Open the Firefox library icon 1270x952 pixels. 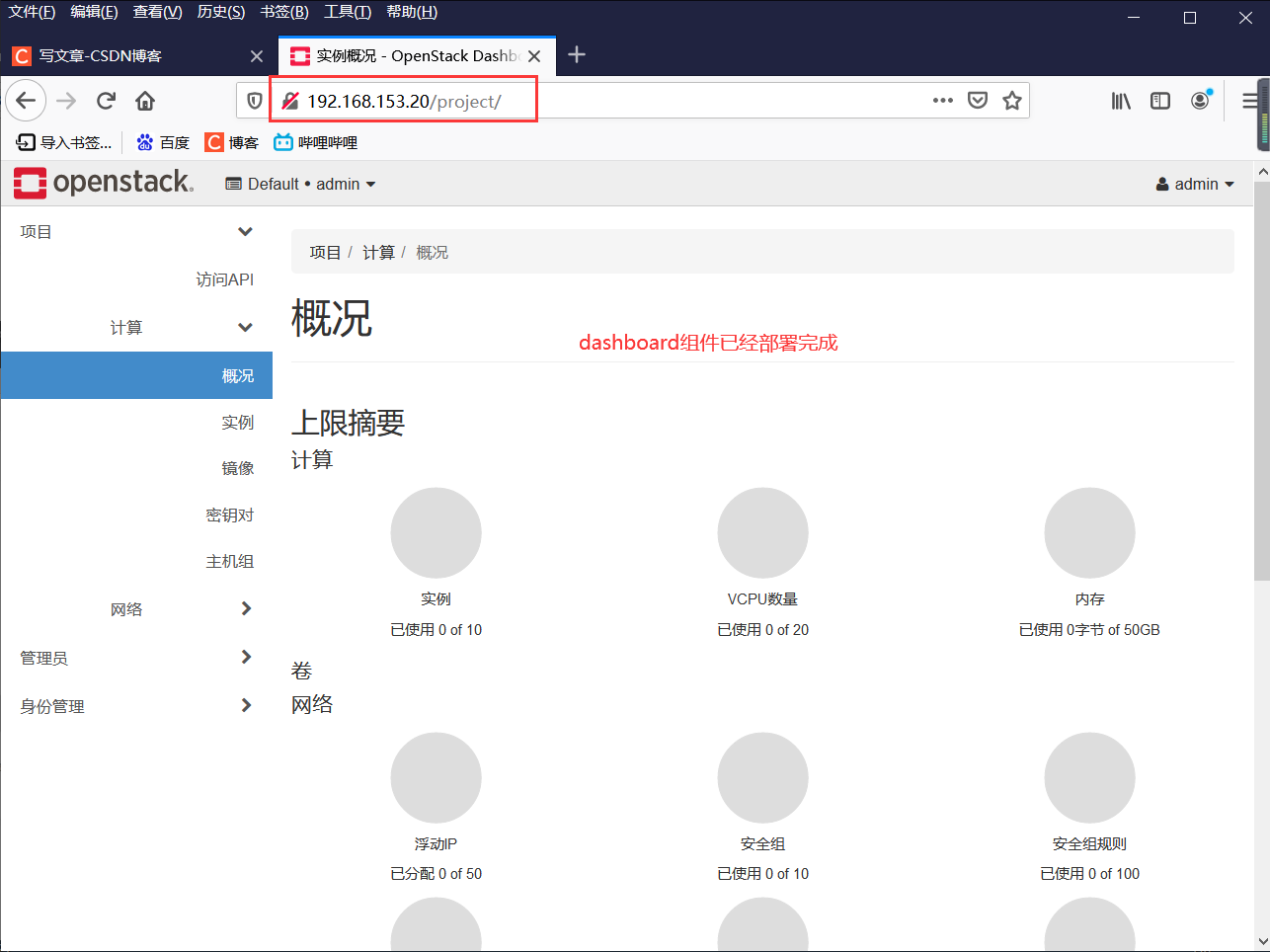tap(1121, 100)
